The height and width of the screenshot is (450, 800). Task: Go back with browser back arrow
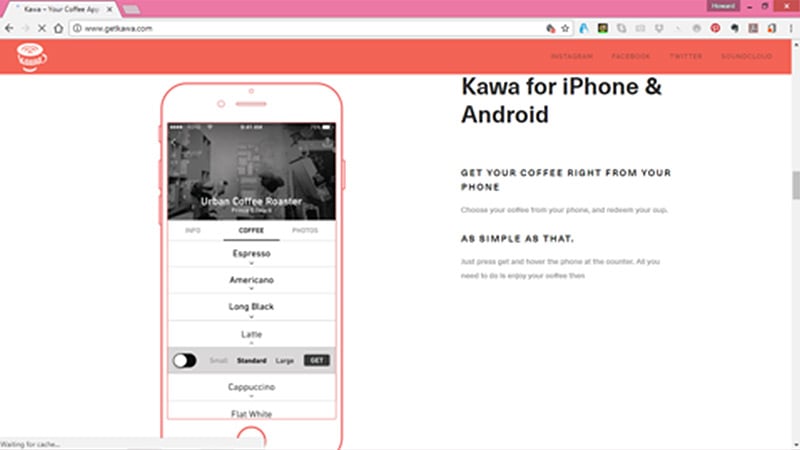pos(9,29)
